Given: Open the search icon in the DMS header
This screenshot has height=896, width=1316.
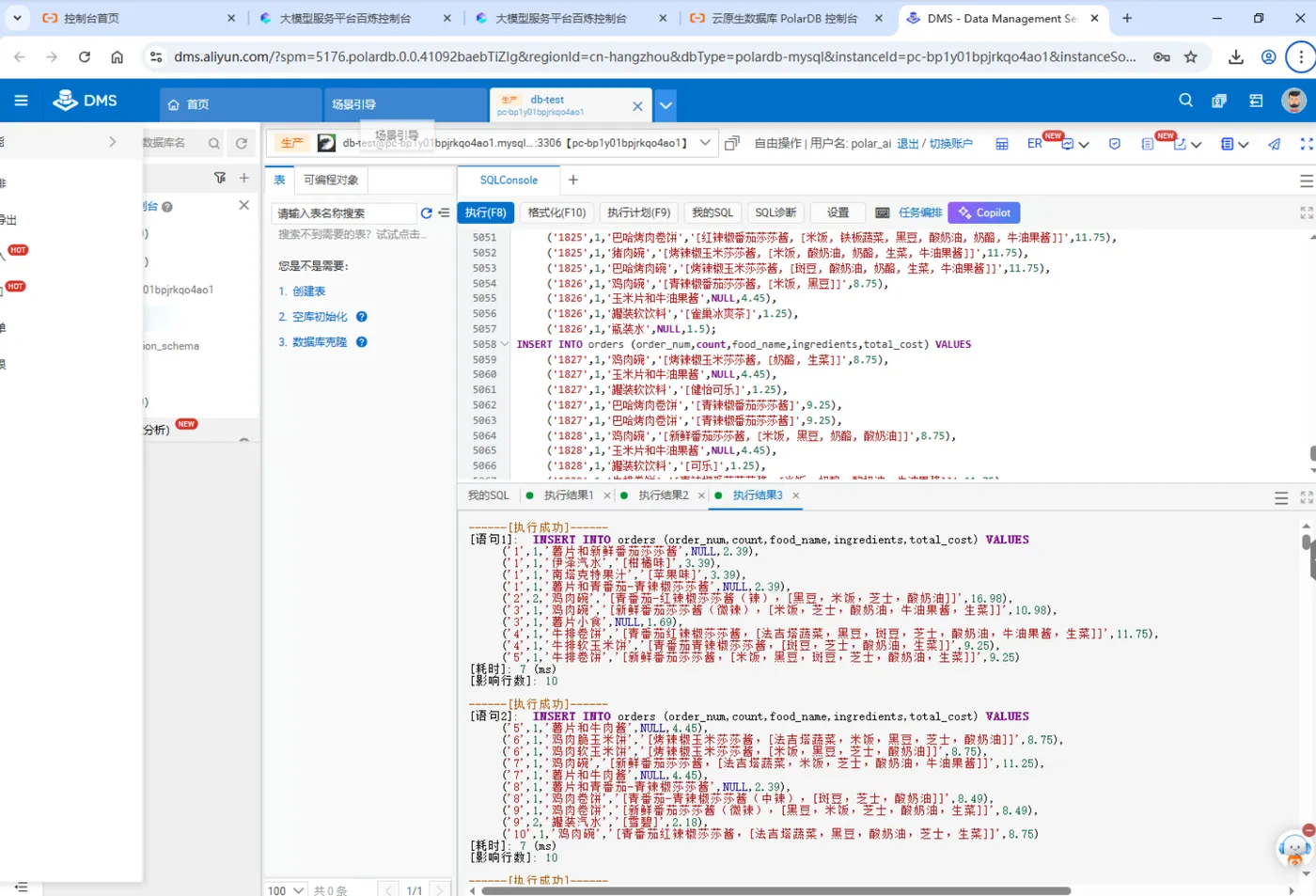Looking at the screenshot, I should pyautogui.click(x=1185, y=101).
